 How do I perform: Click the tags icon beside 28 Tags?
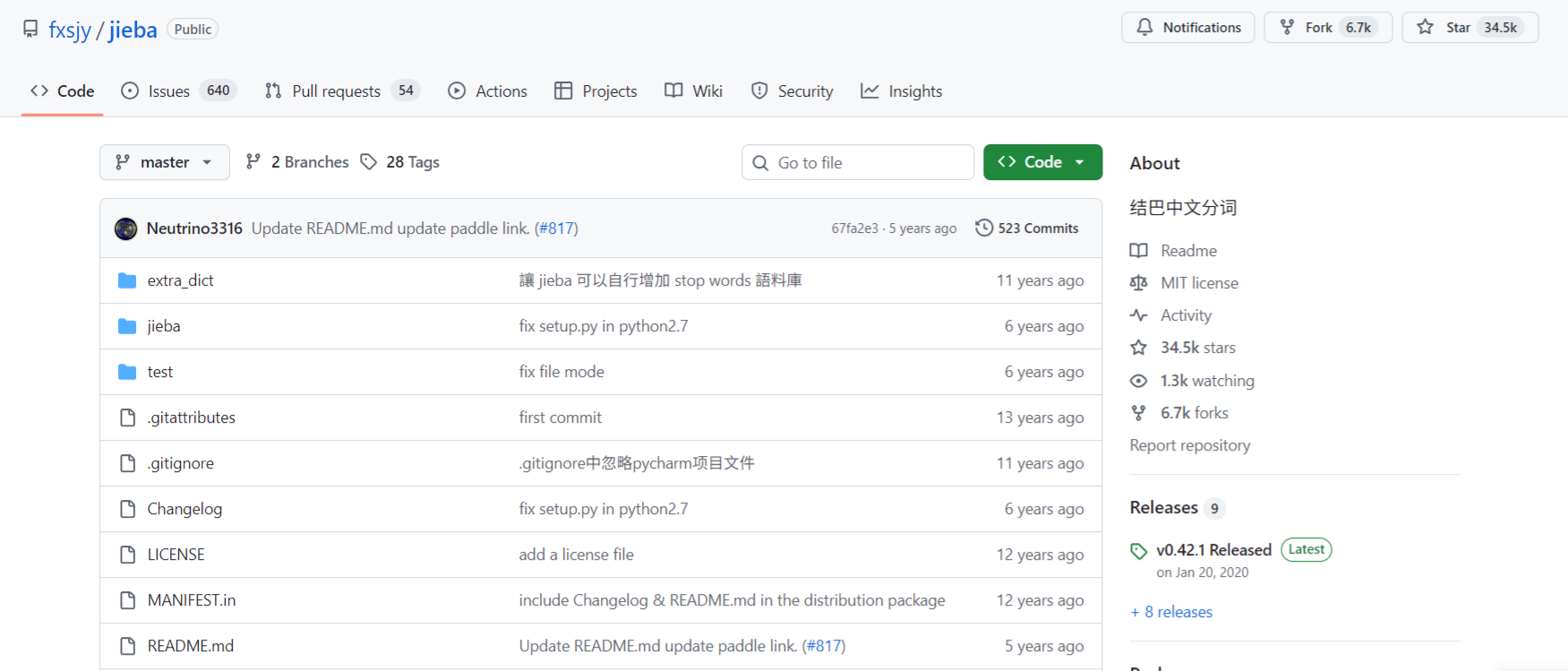[x=369, y=162]
